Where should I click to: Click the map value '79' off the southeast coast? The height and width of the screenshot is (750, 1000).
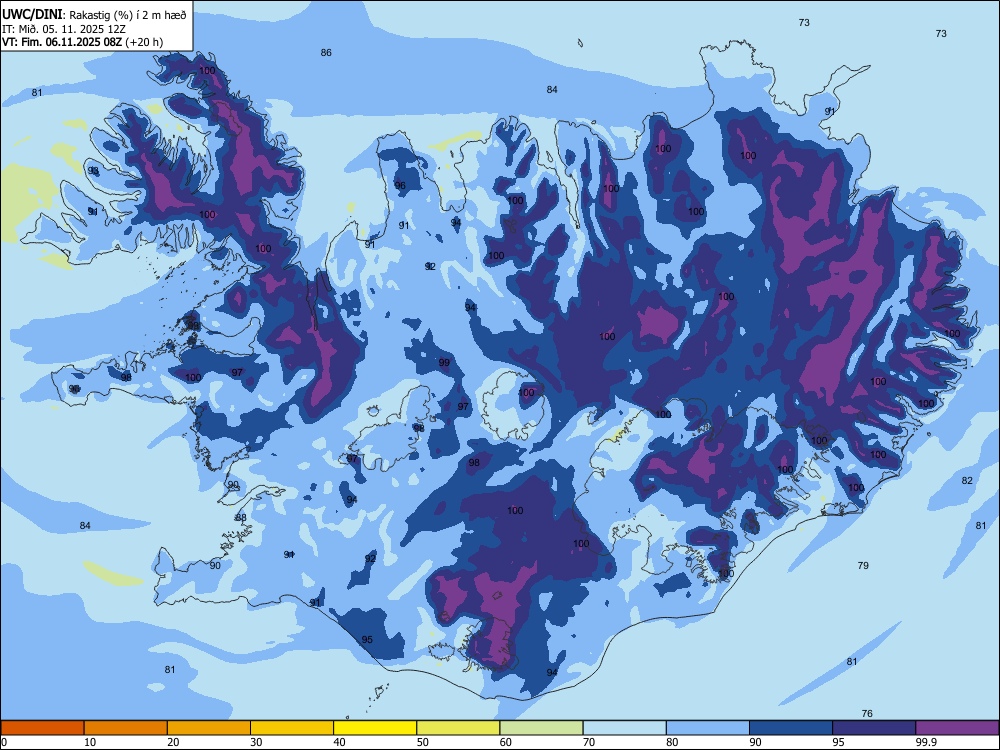pyautogui.click(x=863, y=566)
